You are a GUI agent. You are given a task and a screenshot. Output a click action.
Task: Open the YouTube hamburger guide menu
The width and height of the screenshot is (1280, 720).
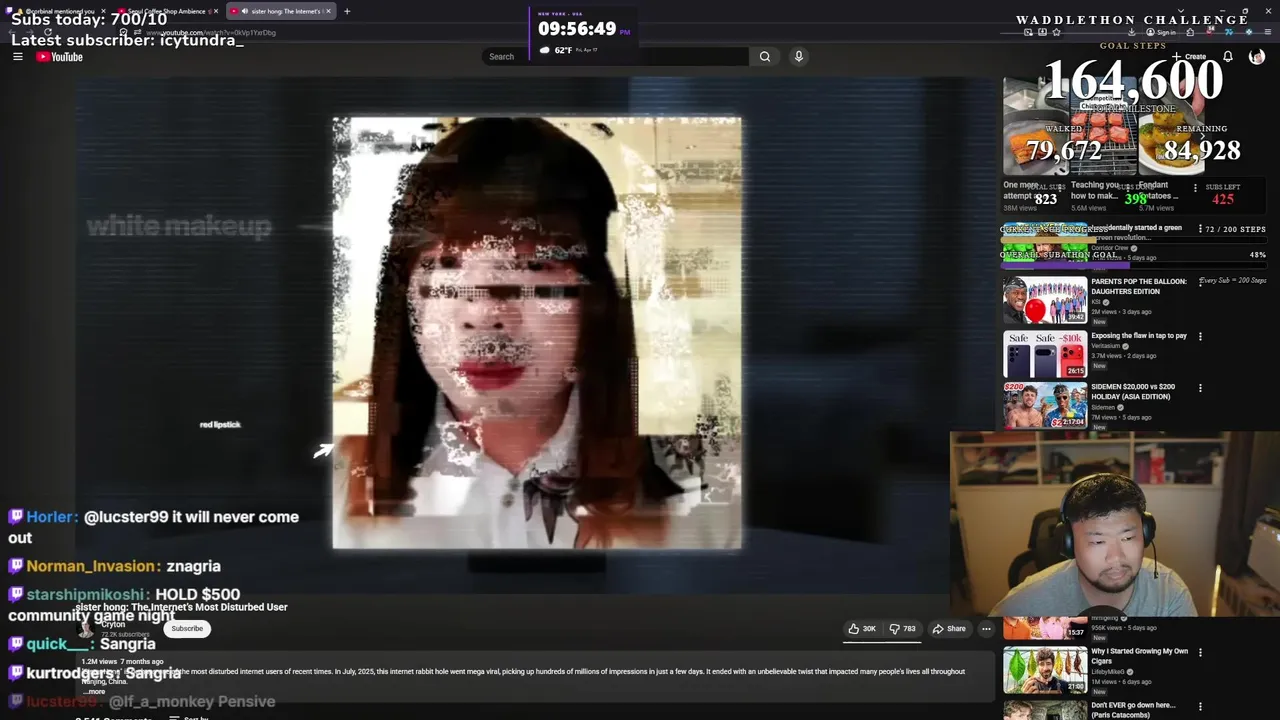(17, 57)
